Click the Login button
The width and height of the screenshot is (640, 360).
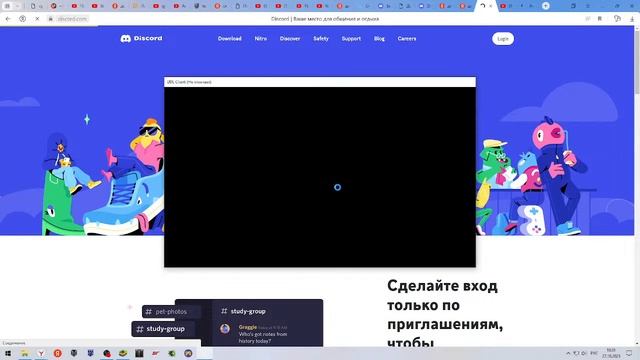point(503,39)
